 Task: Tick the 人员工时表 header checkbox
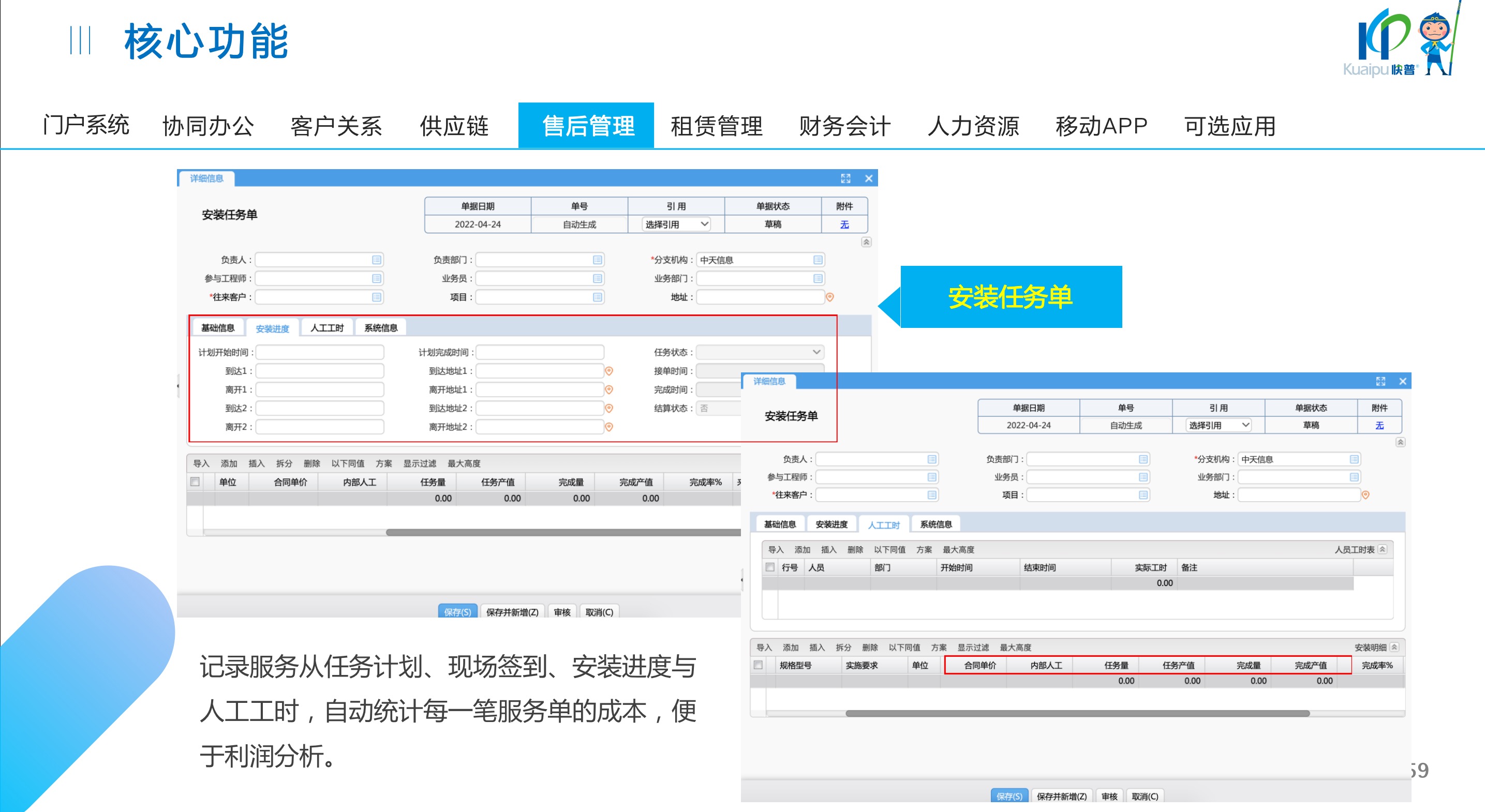[769, 567]
